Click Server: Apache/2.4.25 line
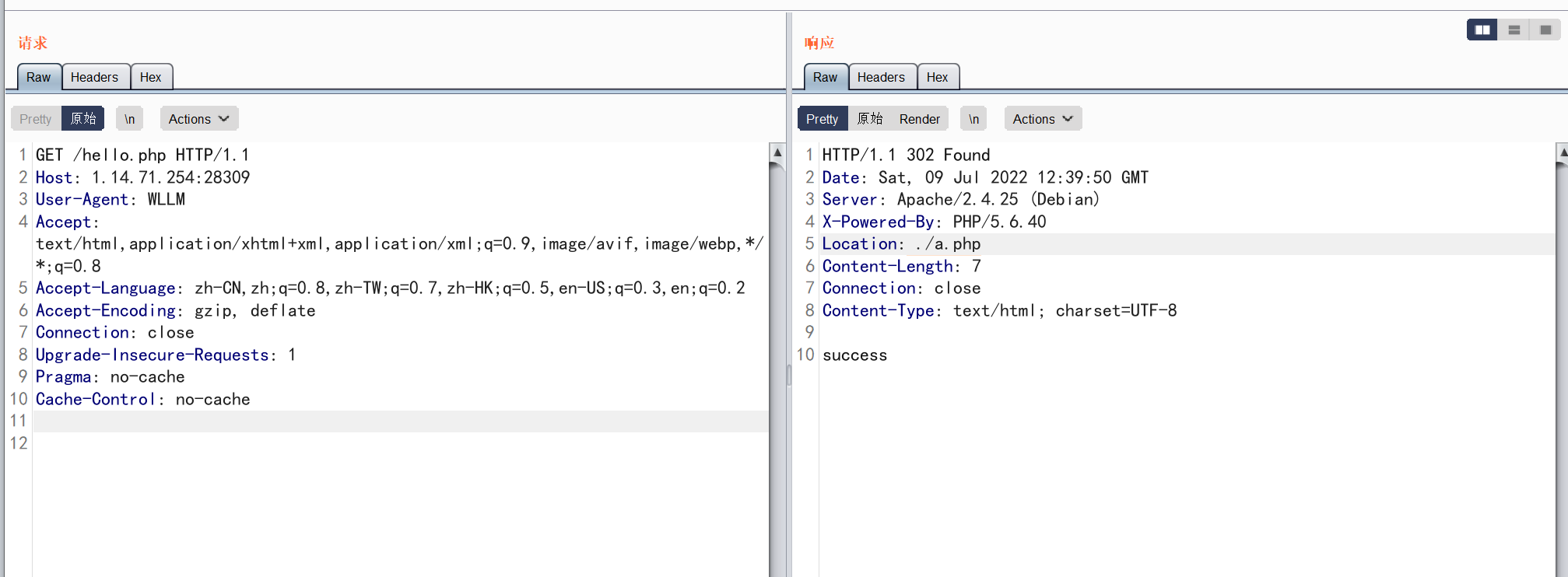 pyautogui.click(x=961, y=199)
